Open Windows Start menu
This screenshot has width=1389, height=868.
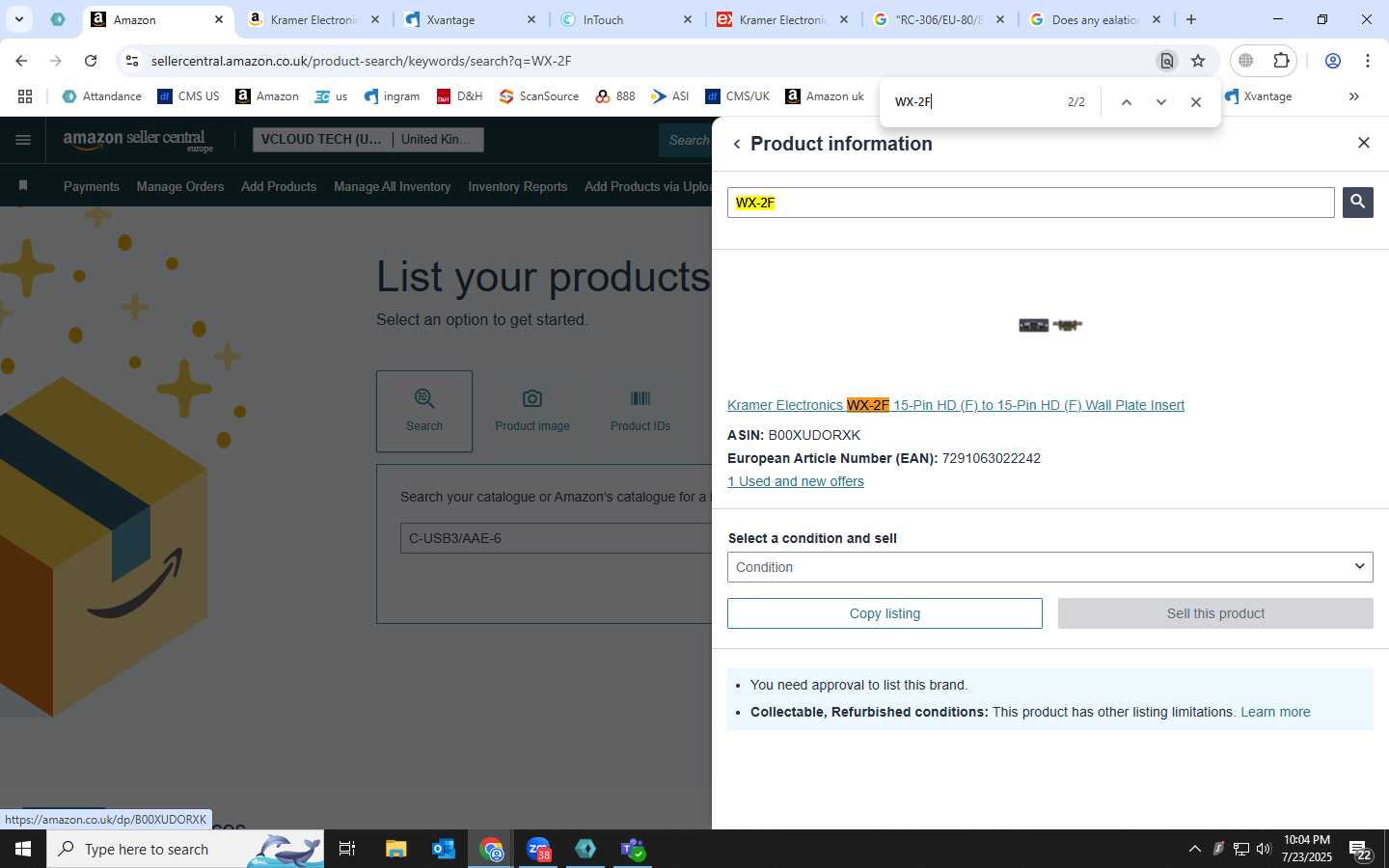[23, 849]
